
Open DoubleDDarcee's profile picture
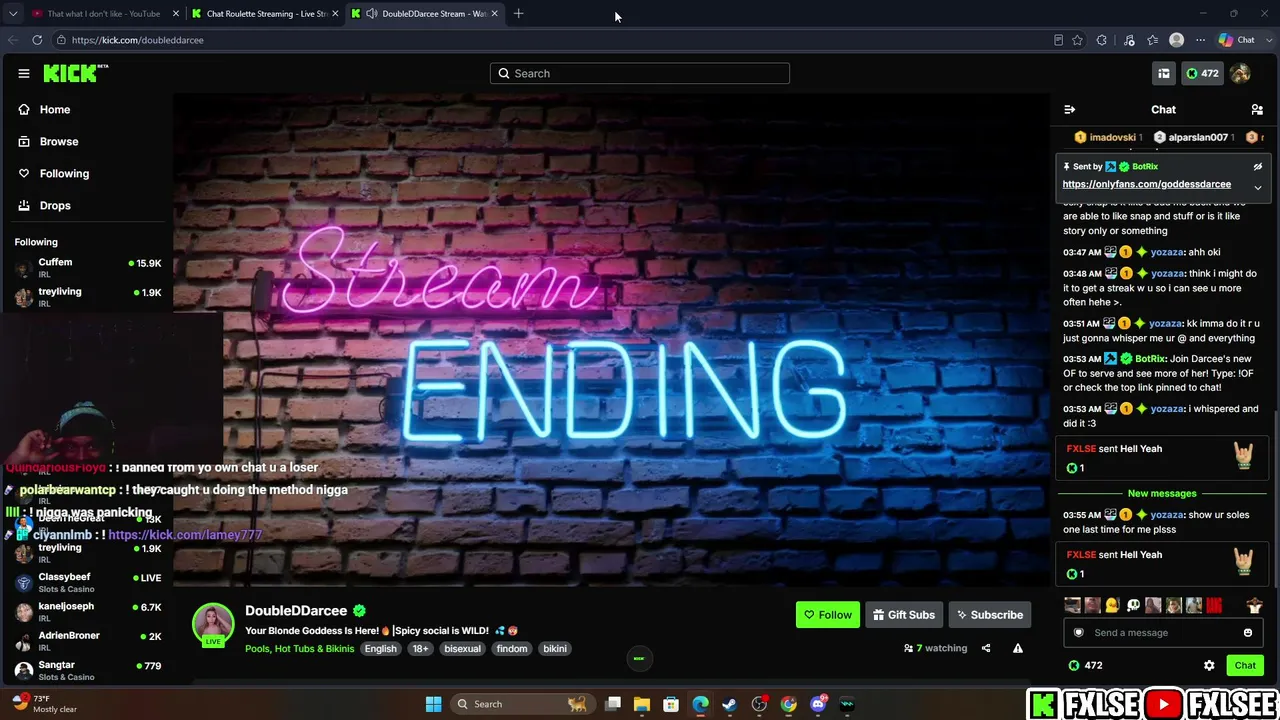(213, 624)
